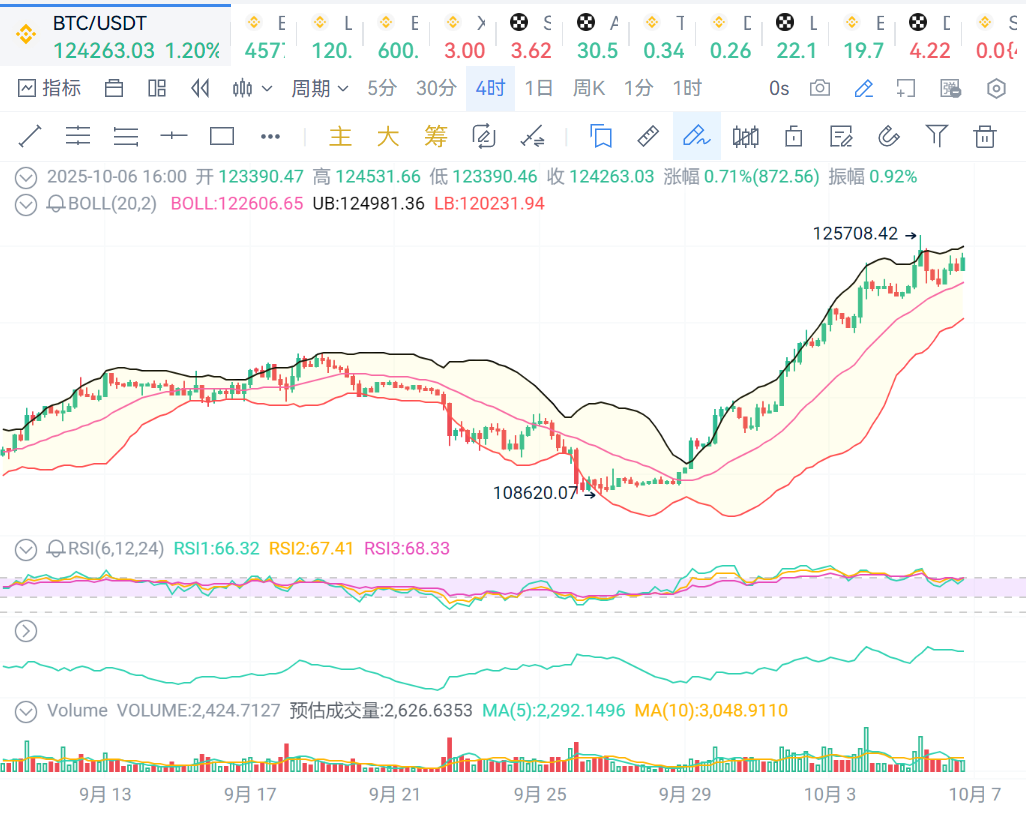Open the 指标 indicators button
This screenshot has height=813, width=1026.
point(50,88)
